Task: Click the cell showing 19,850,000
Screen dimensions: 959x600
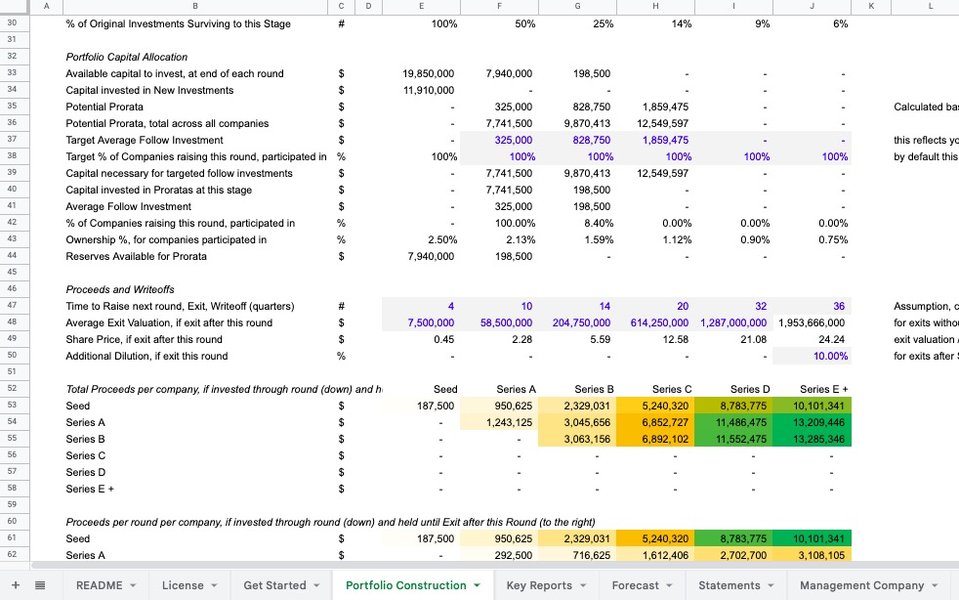Action: (x=421, y=73)
